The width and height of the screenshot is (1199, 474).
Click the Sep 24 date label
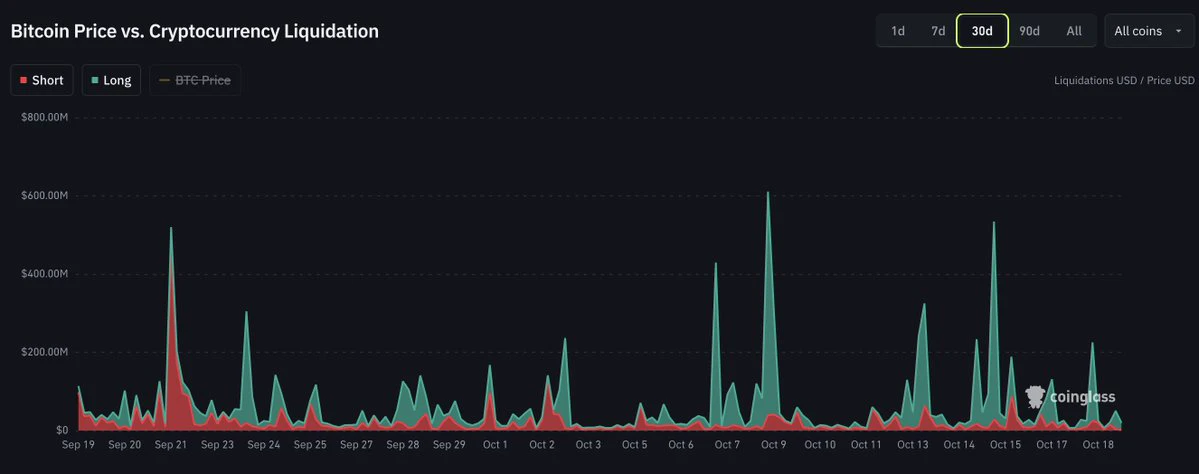click(x=264, y=445)
